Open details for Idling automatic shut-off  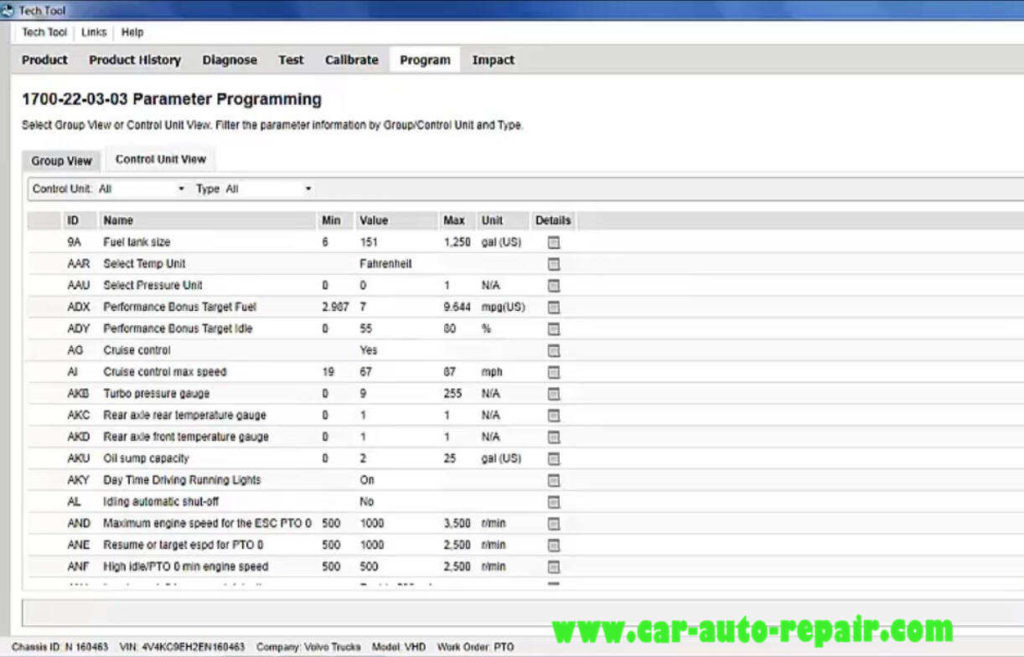[553, 501]
